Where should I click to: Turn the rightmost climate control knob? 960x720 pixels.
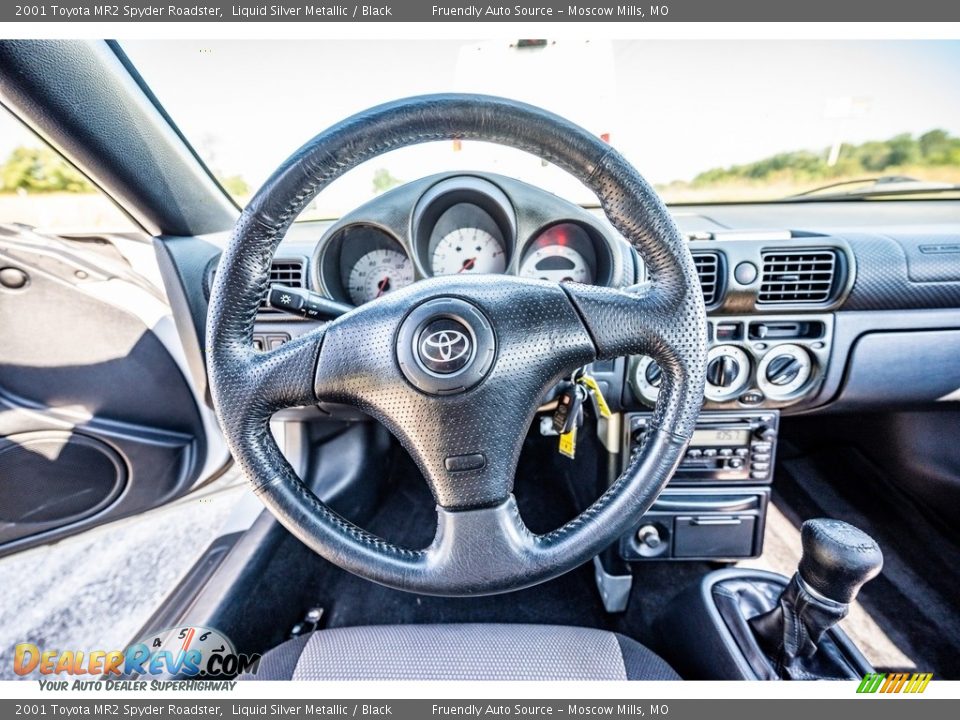pos(784,371)
